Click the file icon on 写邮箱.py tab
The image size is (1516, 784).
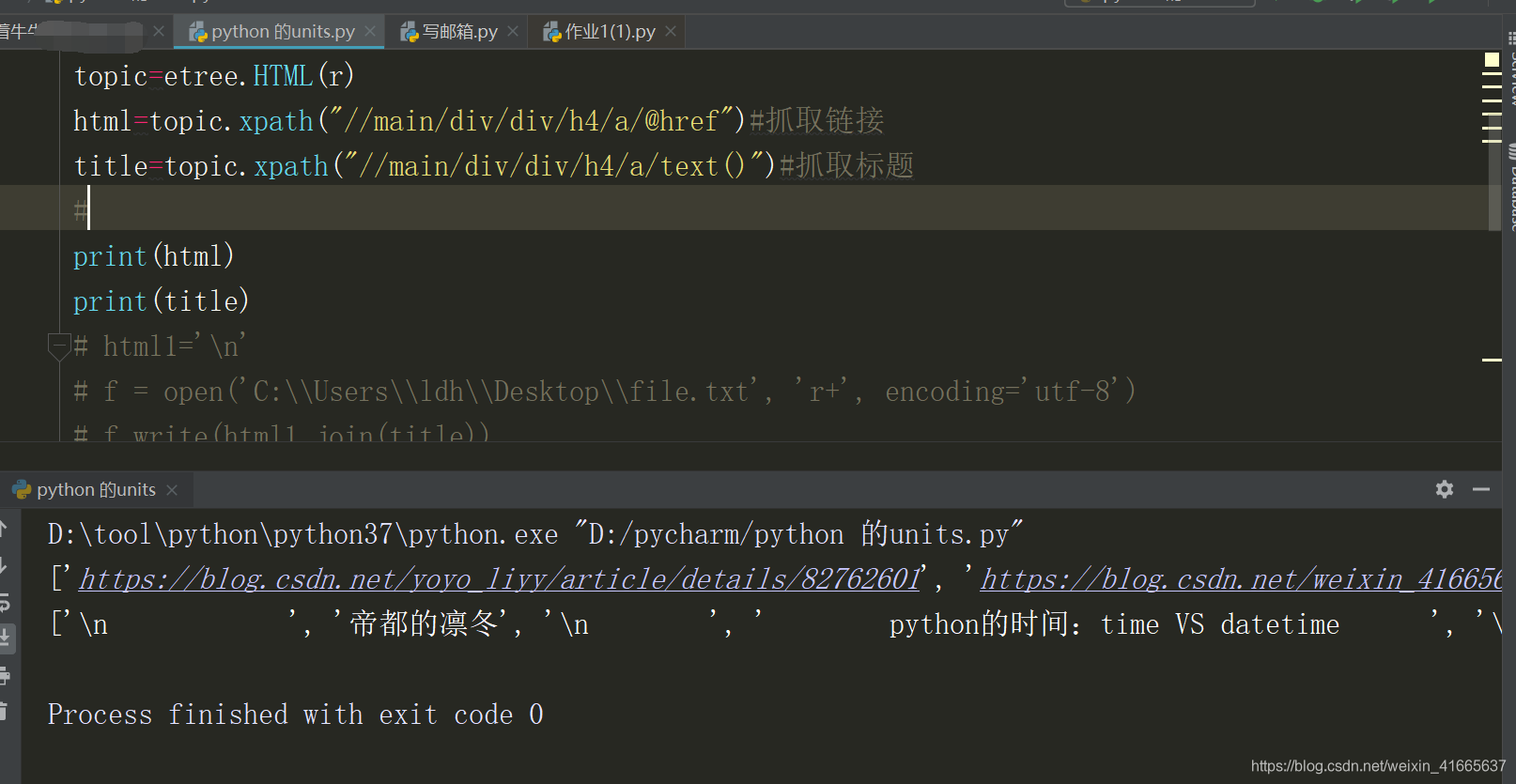tap(410, 33)
